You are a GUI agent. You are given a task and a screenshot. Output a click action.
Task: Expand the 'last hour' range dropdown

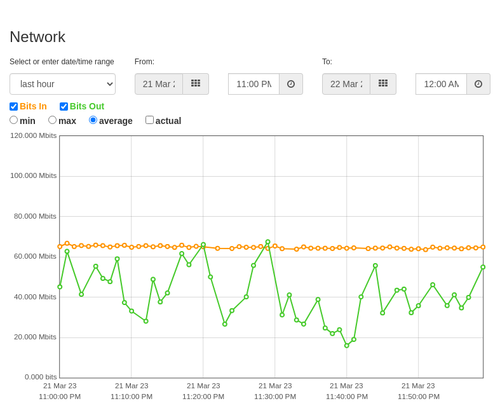click(63, 84)
